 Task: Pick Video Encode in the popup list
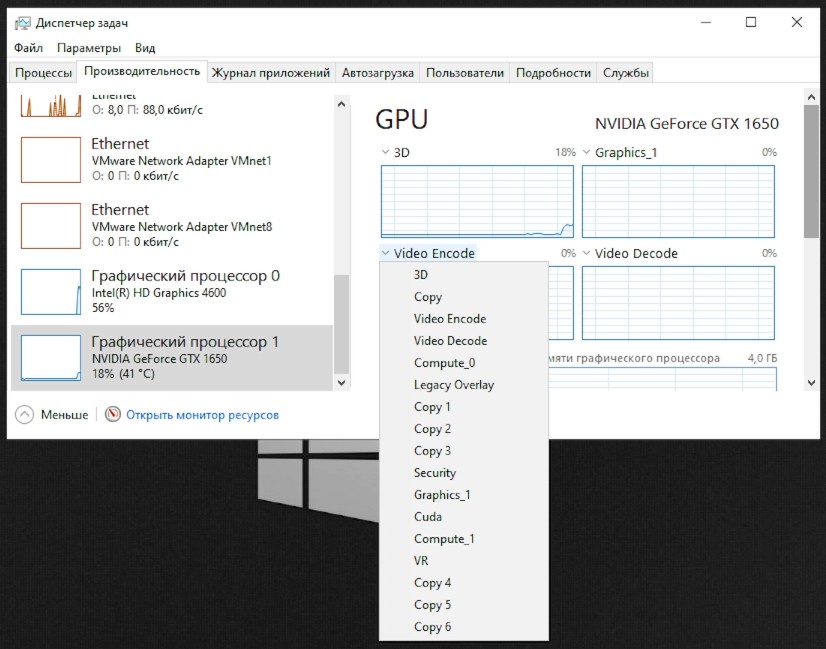point(464,319)
